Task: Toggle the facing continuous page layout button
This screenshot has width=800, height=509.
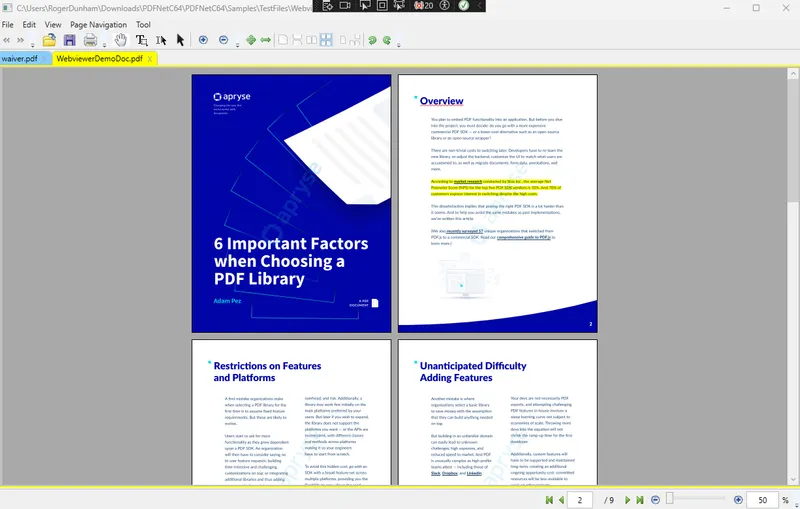Action: pos(326,40)
